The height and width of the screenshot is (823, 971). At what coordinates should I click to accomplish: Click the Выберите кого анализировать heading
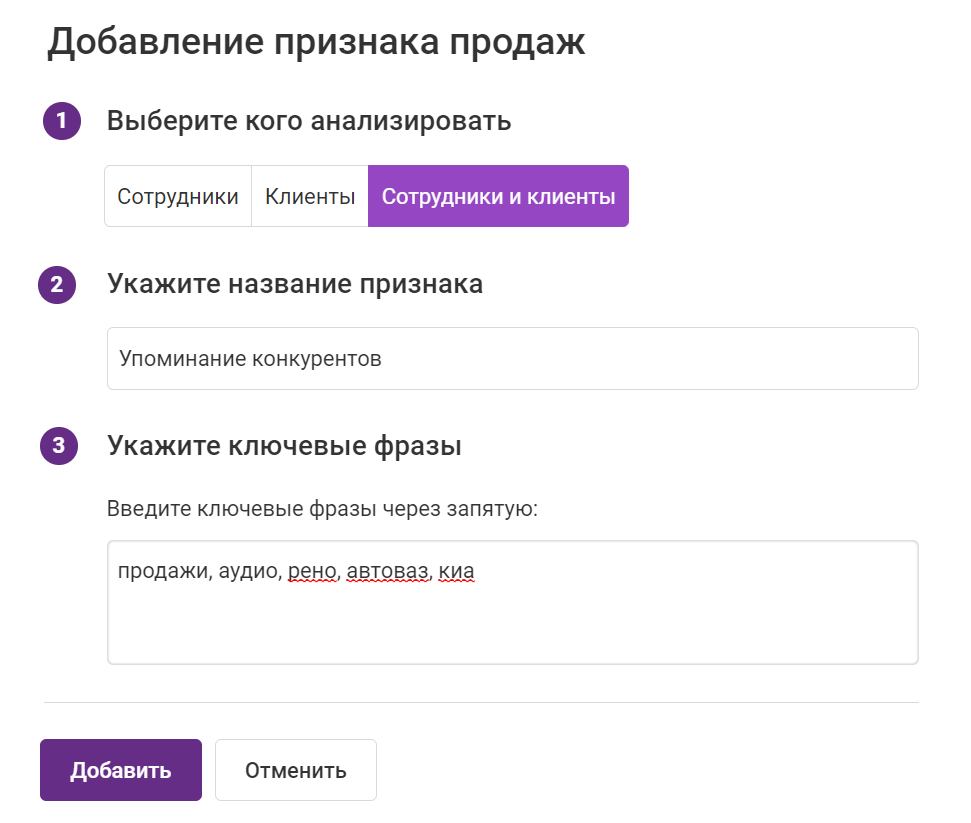309,122
